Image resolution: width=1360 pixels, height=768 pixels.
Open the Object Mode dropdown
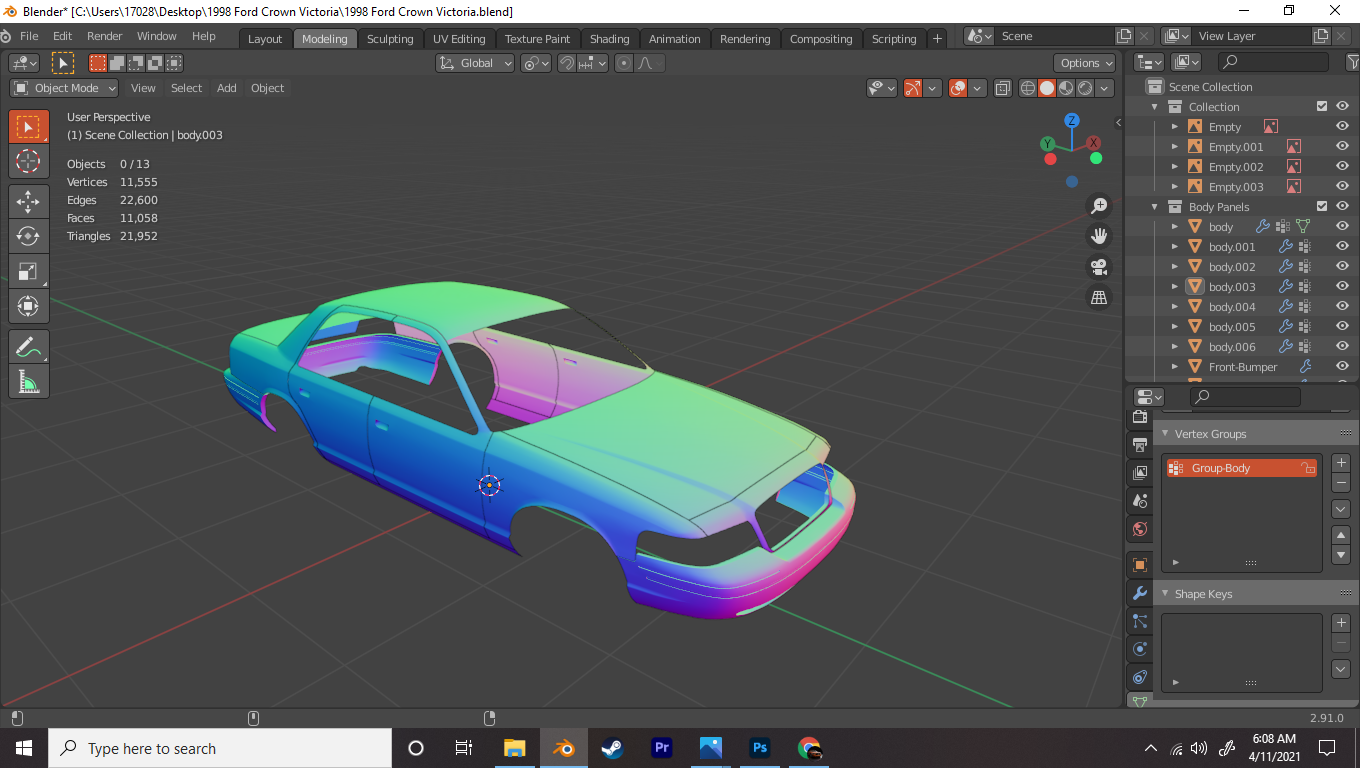tap(64, 88)
